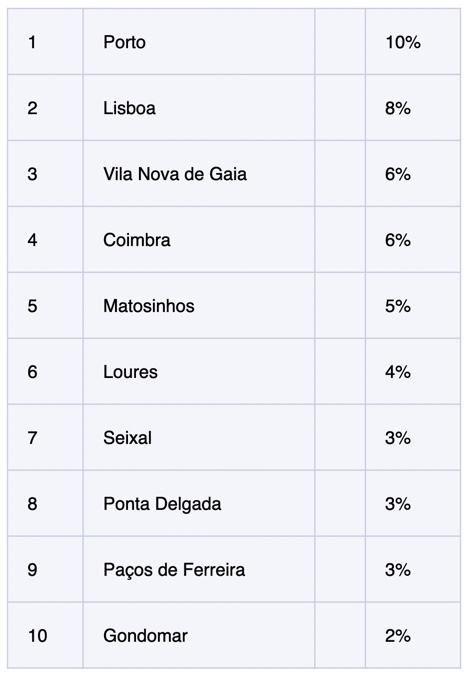472x685 pixels.
Task: Select the Paços de Ferreira cell
Action: pos(199,570)
